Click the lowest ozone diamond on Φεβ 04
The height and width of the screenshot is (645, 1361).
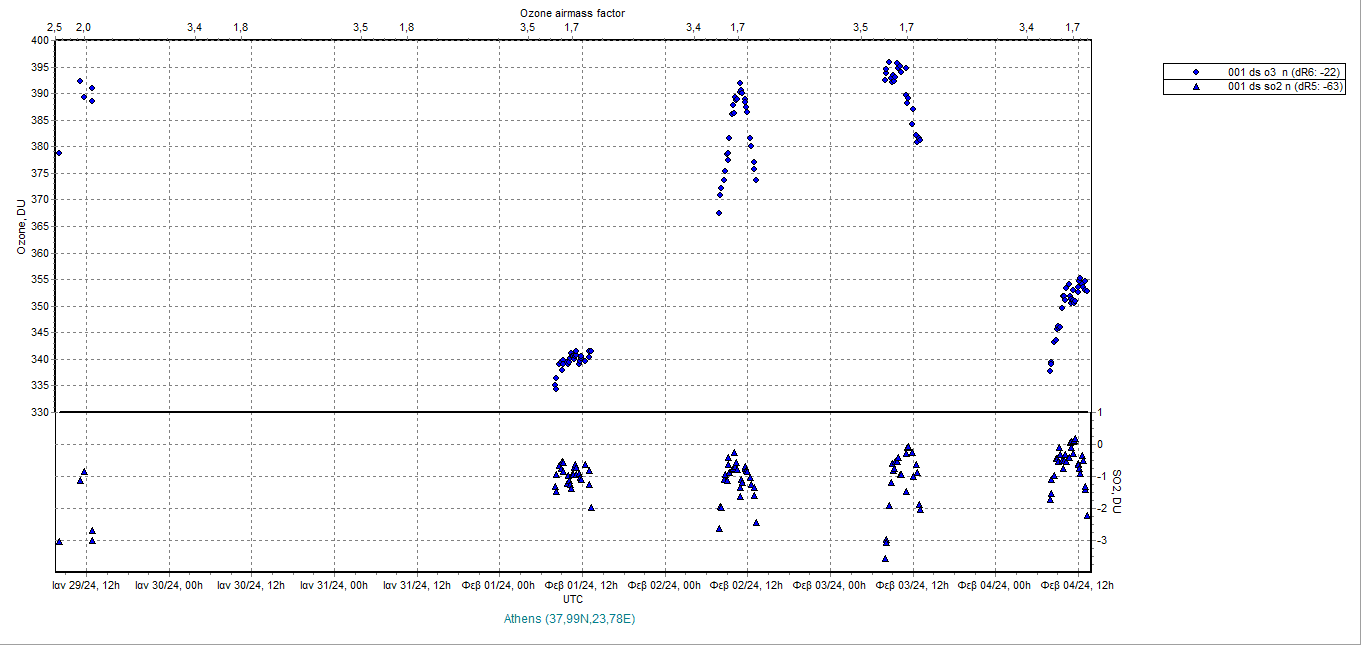[x=1050, y=370]
